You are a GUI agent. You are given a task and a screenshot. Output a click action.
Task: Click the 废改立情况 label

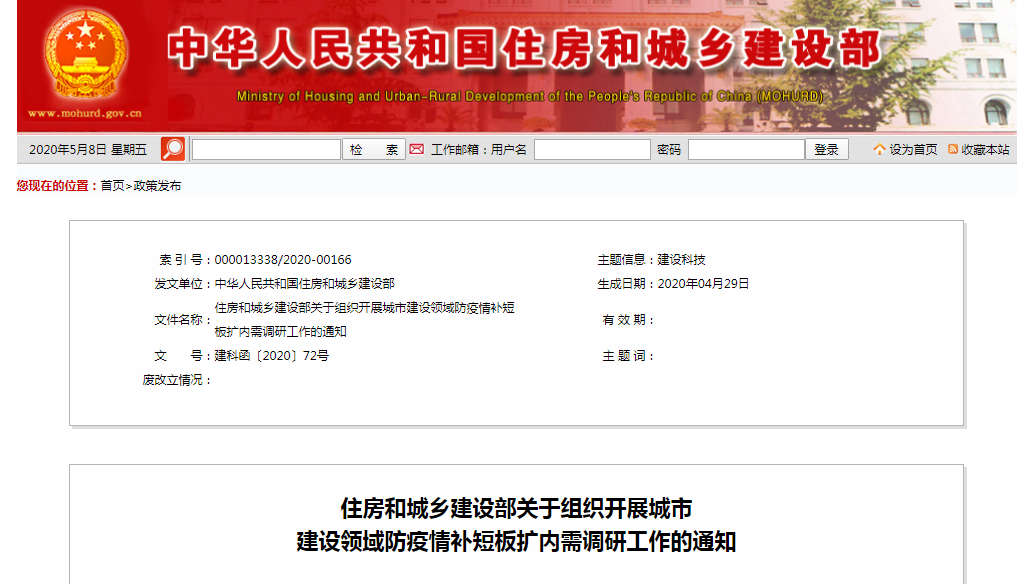tap(177, 380)
